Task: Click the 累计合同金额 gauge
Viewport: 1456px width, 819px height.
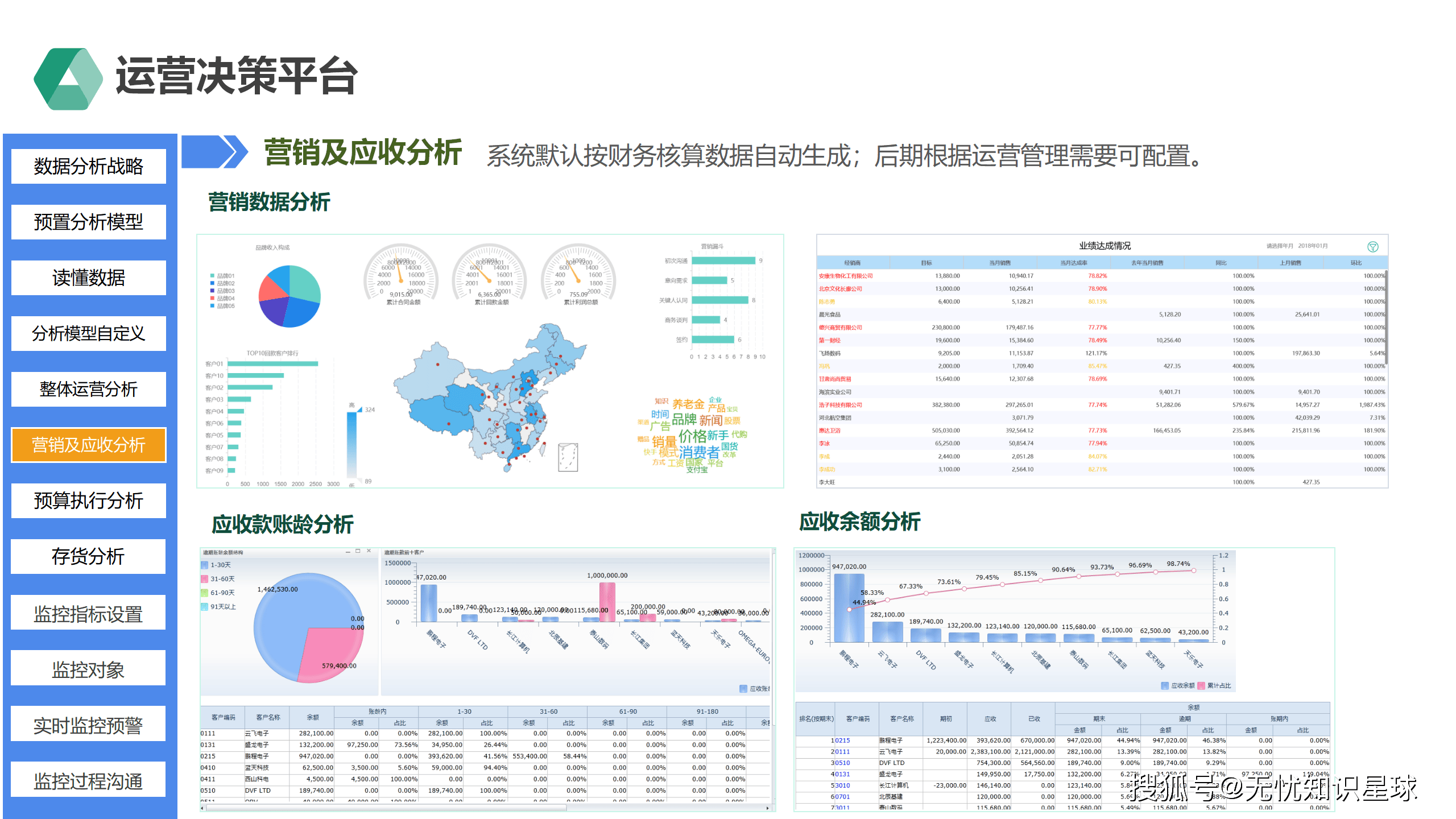Action: tap(402, 273)
